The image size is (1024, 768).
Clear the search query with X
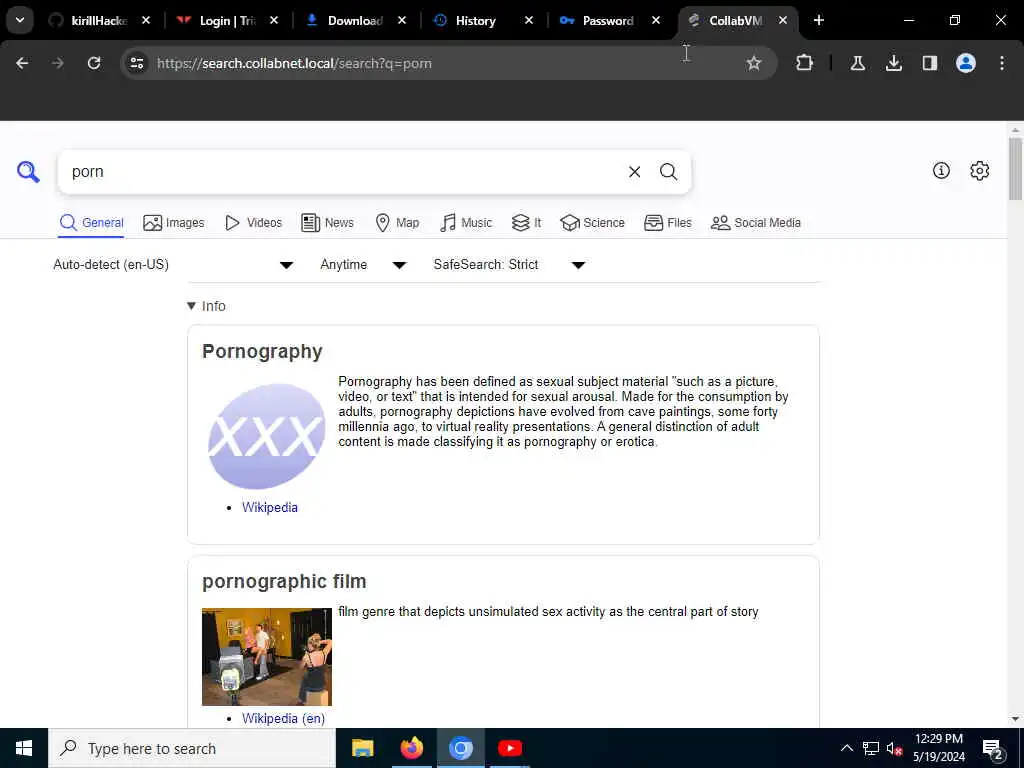[x=634, y=172]
